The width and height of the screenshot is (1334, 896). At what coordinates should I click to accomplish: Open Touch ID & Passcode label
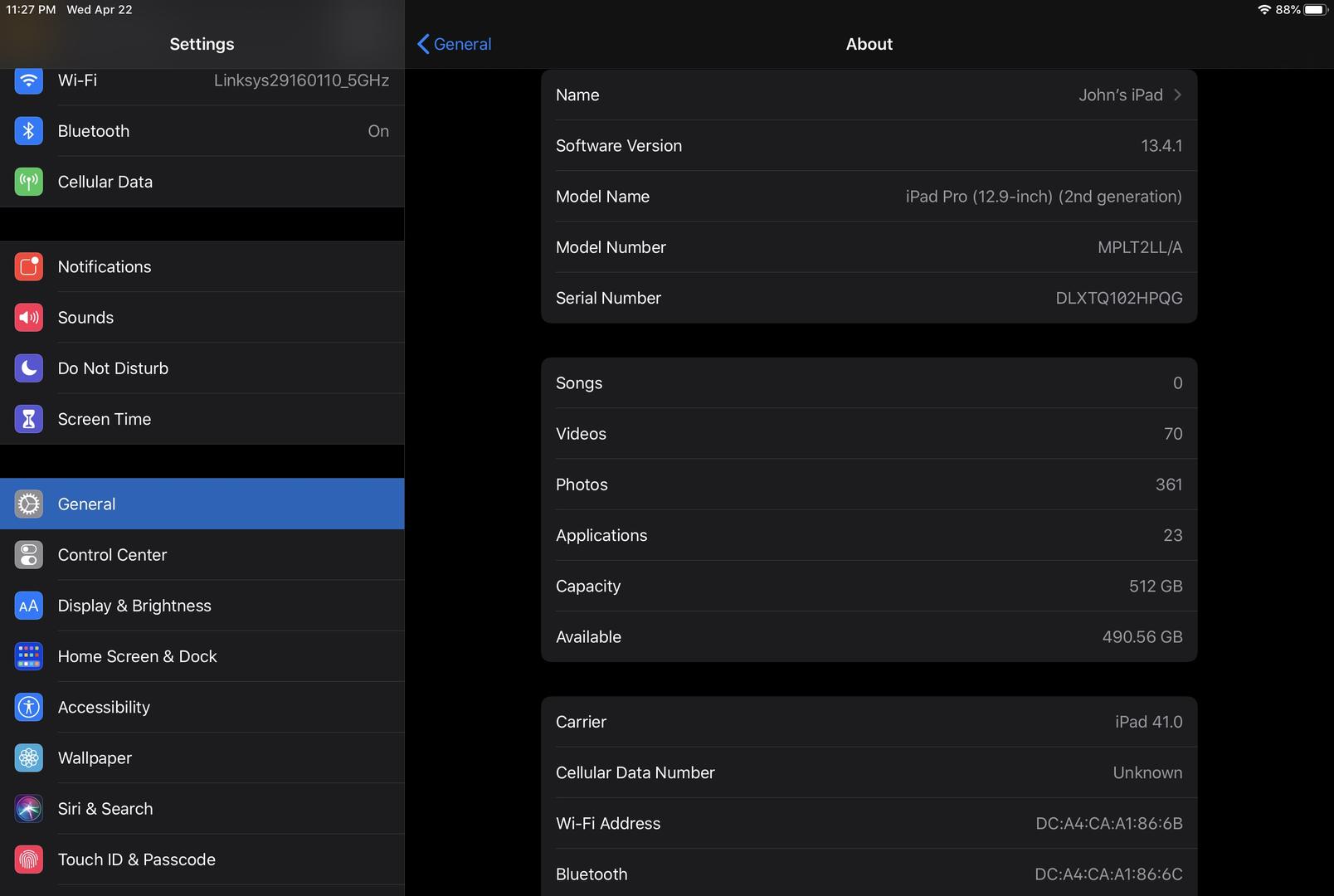pos(137,859)
